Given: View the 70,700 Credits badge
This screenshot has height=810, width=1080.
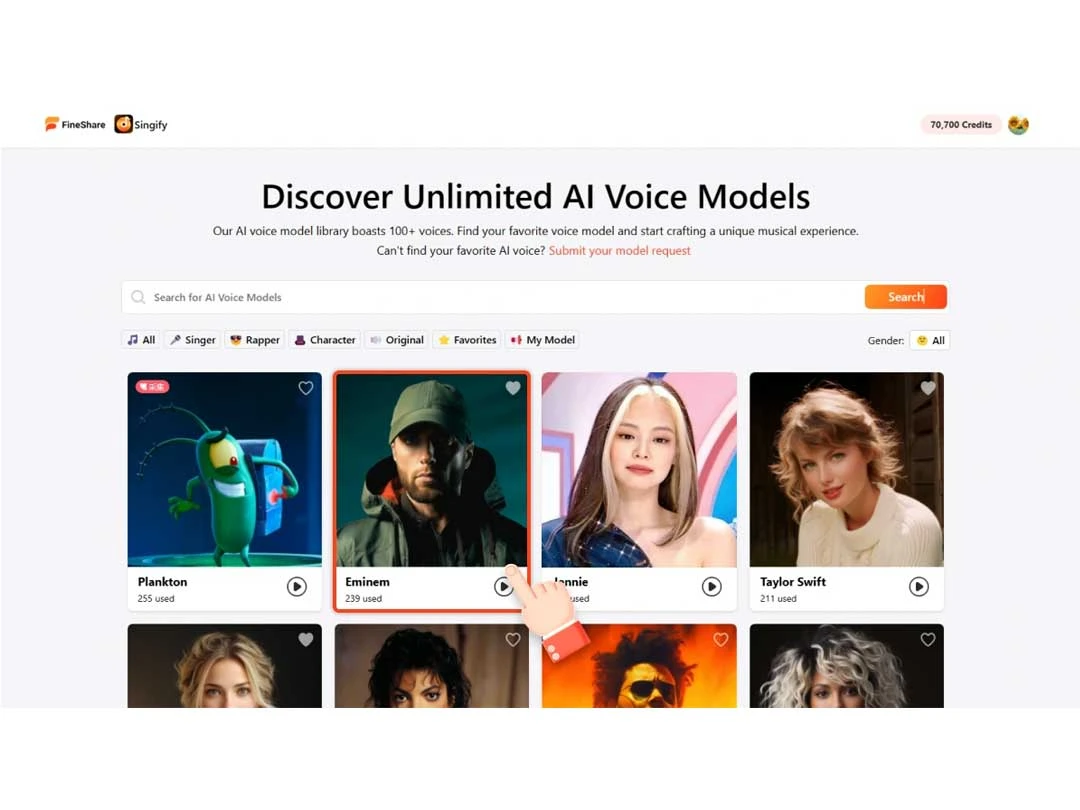Looking at the screenshot, I should (x=961, y=125).
